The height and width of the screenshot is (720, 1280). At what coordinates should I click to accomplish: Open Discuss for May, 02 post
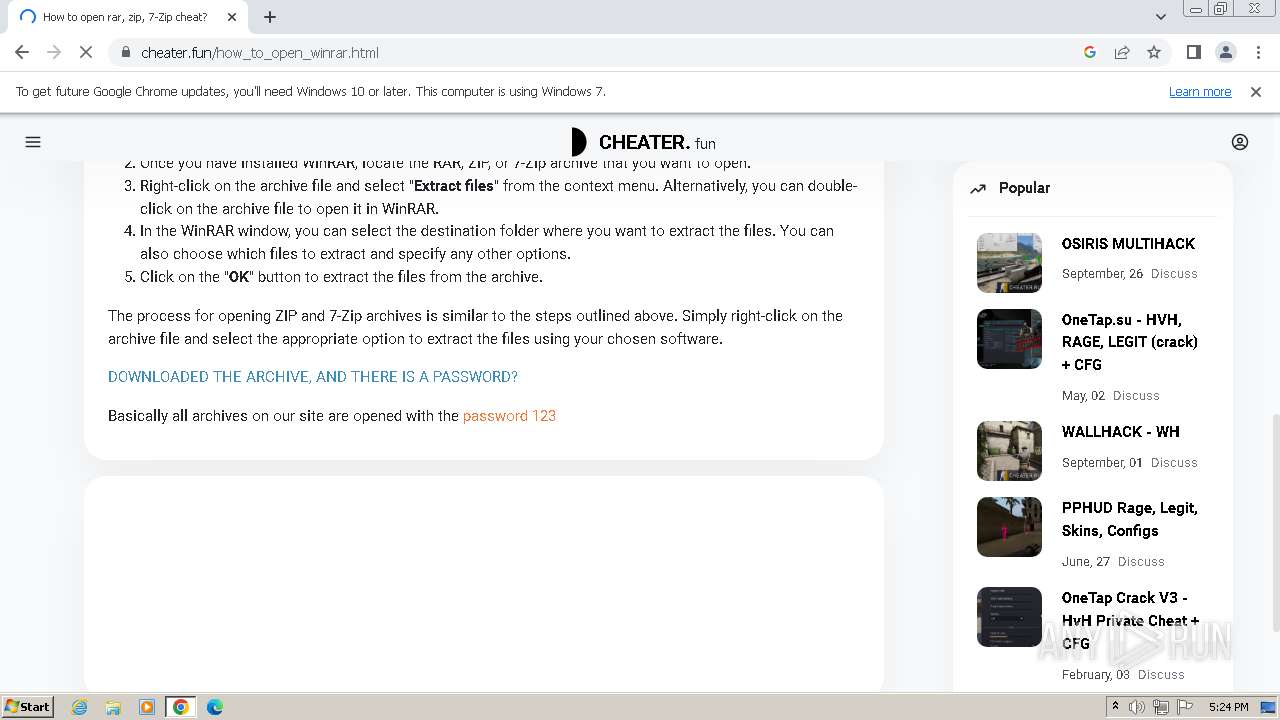pos(1136,396)
